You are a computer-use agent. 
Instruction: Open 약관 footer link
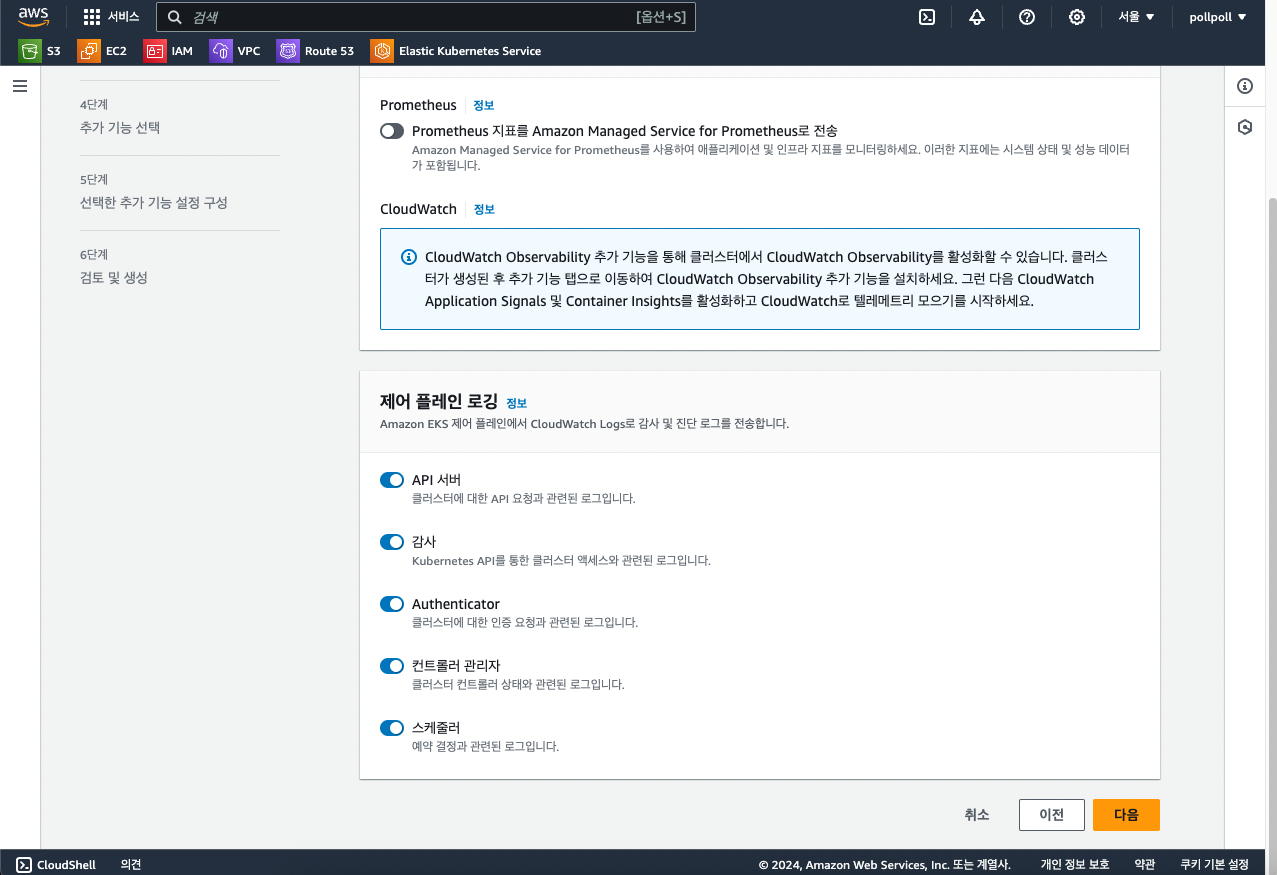[x=1145, y=864]
